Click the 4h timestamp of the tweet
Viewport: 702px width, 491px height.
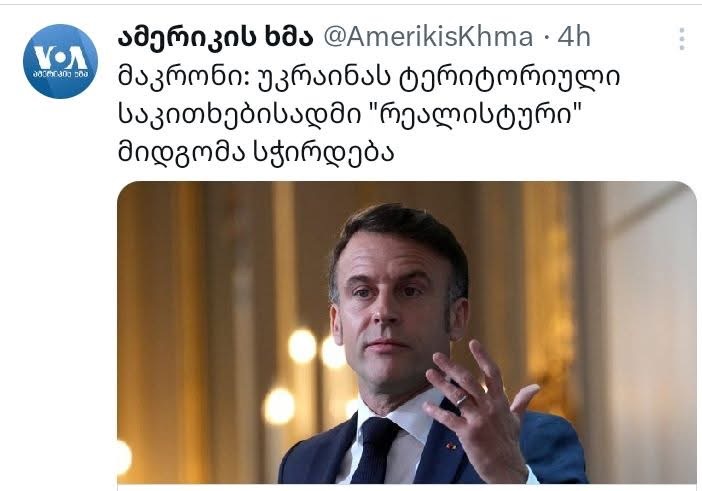click(574, 37)
